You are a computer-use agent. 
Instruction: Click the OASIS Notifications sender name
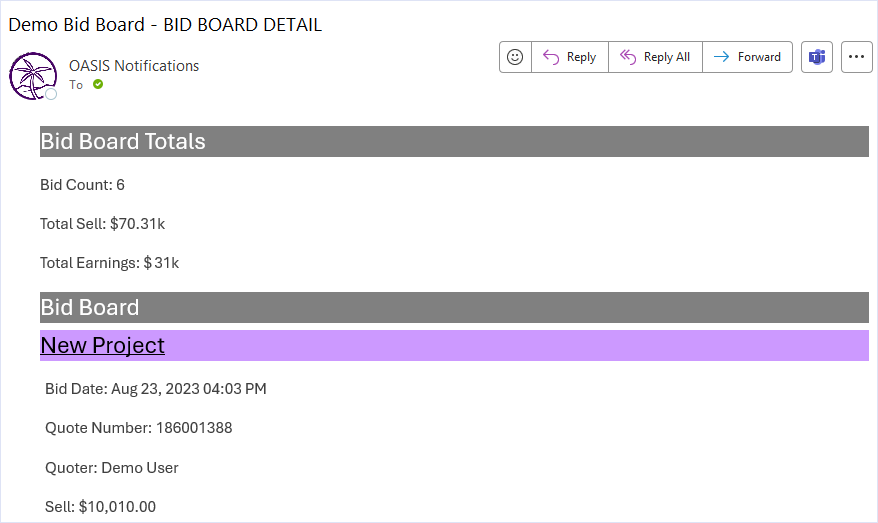coord(134,66)
